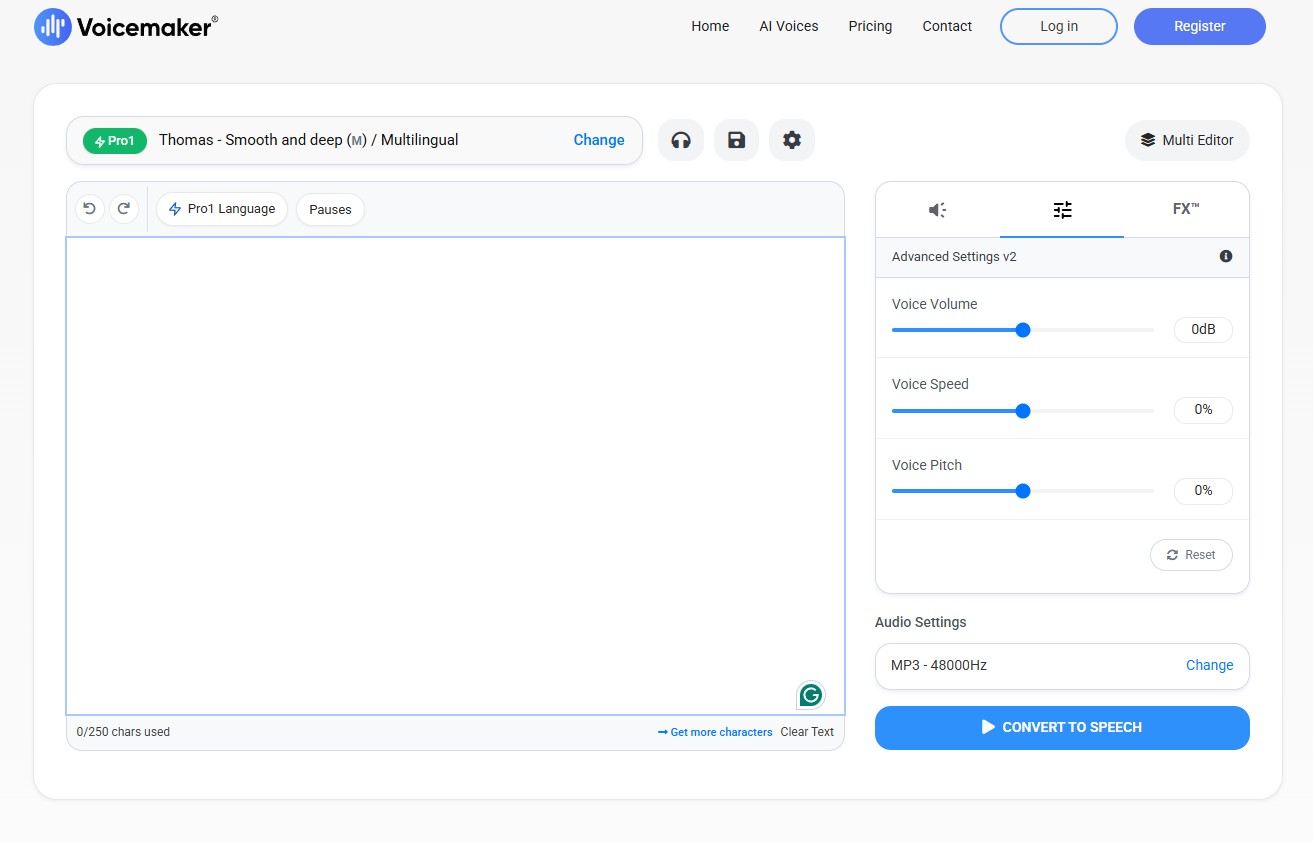Open the Pauses options
Image resolution: width=1313 pixels, height=843 pixels.
tap(330, 210)
